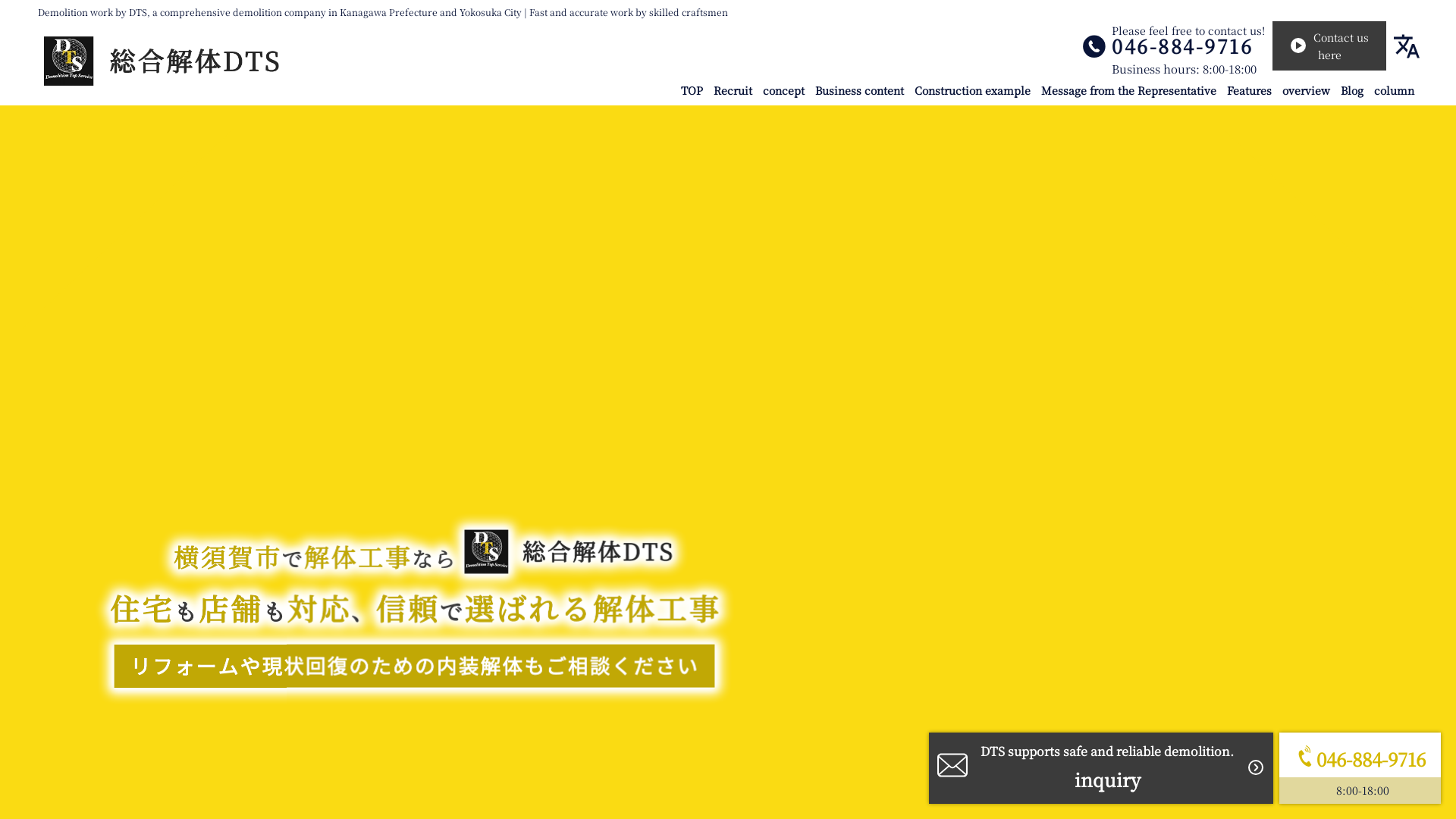Viewport: 1456px width, 819px height.
Task: Go to Recruit page
Action: coord(733,91)
